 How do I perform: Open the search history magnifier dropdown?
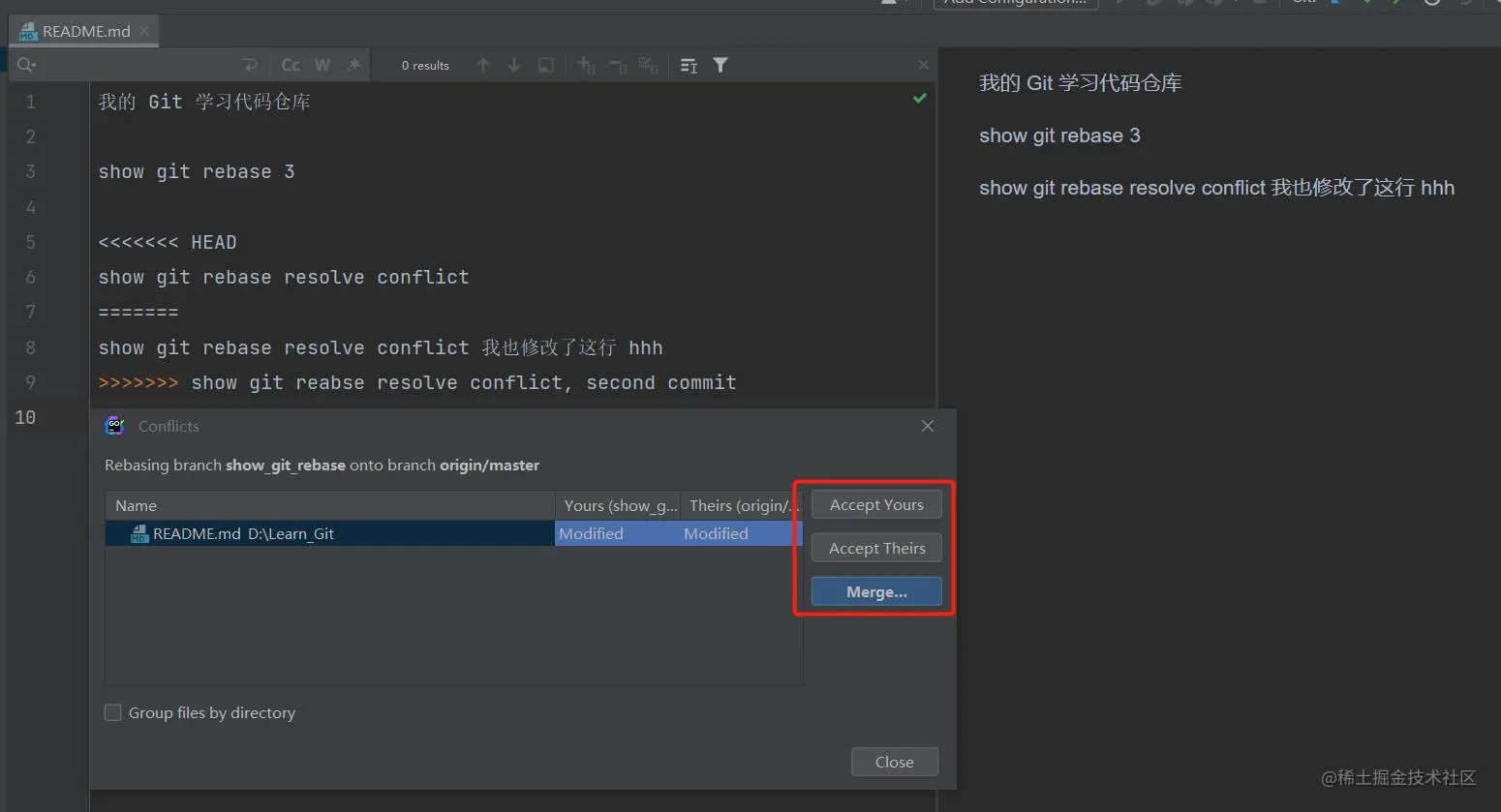(26, 65)
